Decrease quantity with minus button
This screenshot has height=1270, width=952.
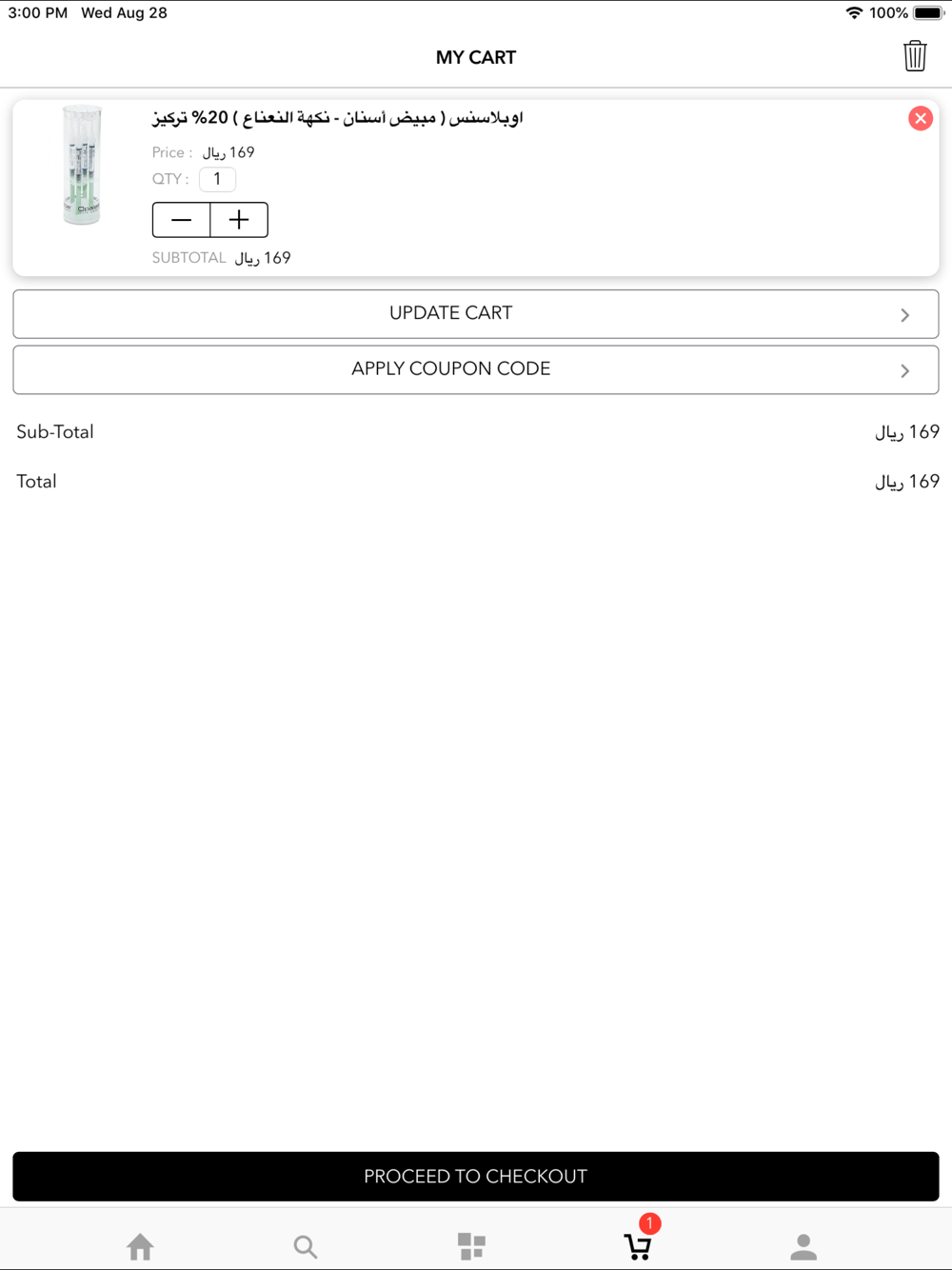tap(181, 220)
